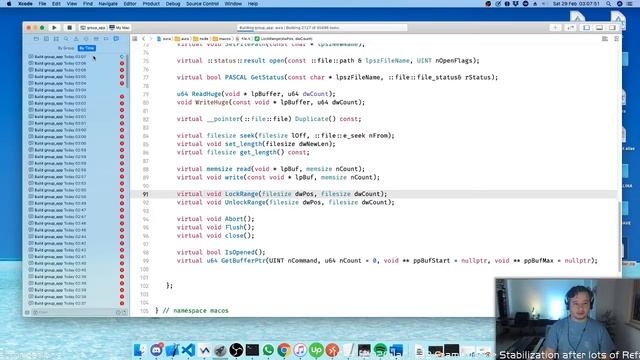Open OBS from the Dock
The image size is (640, 360).
[236, 350]
